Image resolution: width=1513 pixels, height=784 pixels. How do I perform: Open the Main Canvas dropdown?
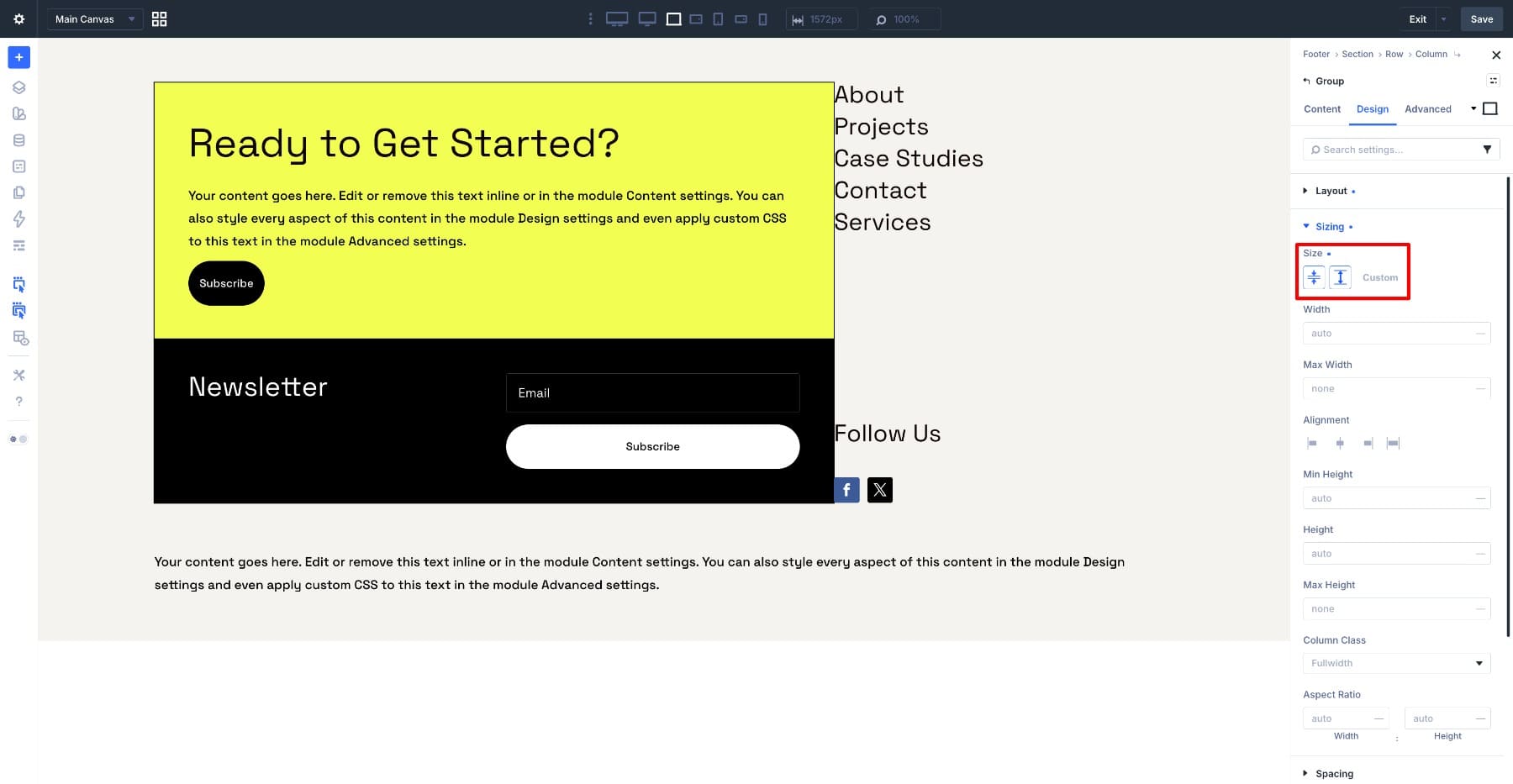click(x=94, y=18)
